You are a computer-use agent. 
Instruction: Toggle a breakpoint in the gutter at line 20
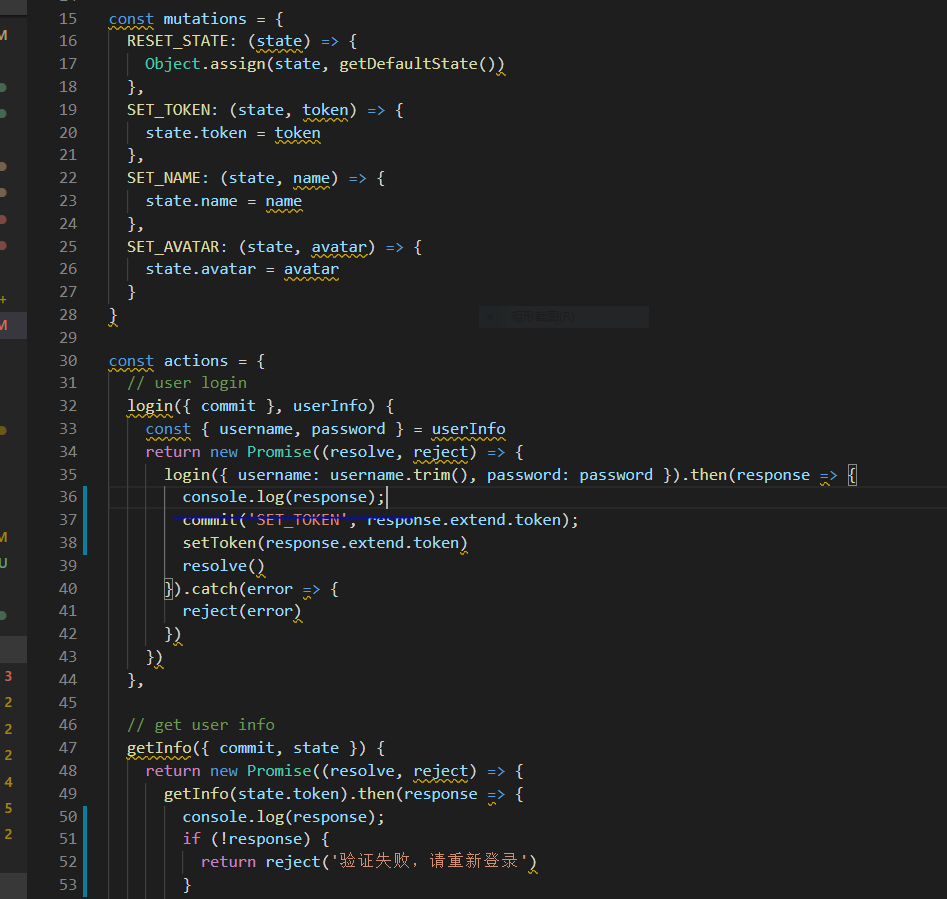click(x=42, y=132)
